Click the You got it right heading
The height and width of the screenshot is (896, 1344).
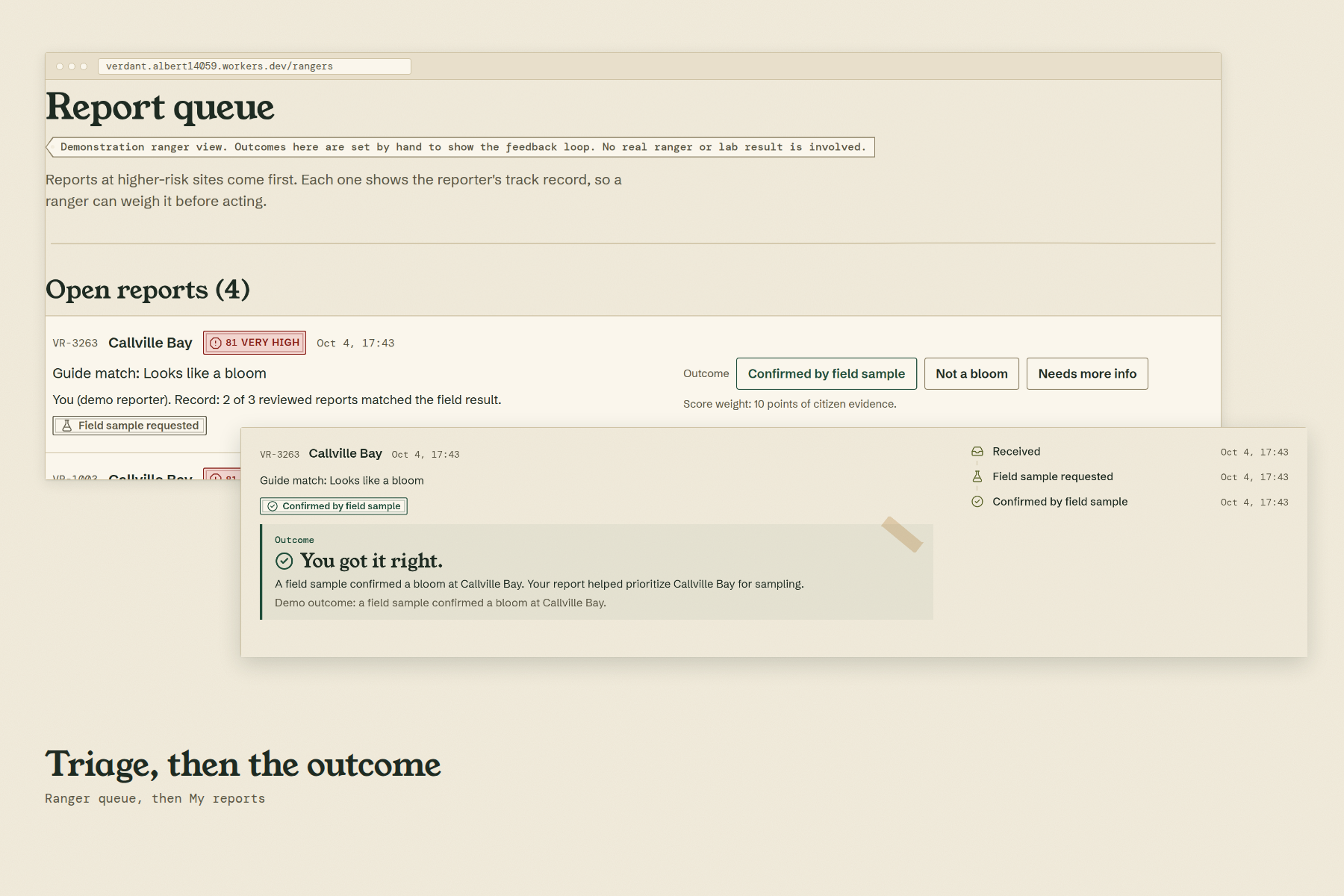click(371, 561)
